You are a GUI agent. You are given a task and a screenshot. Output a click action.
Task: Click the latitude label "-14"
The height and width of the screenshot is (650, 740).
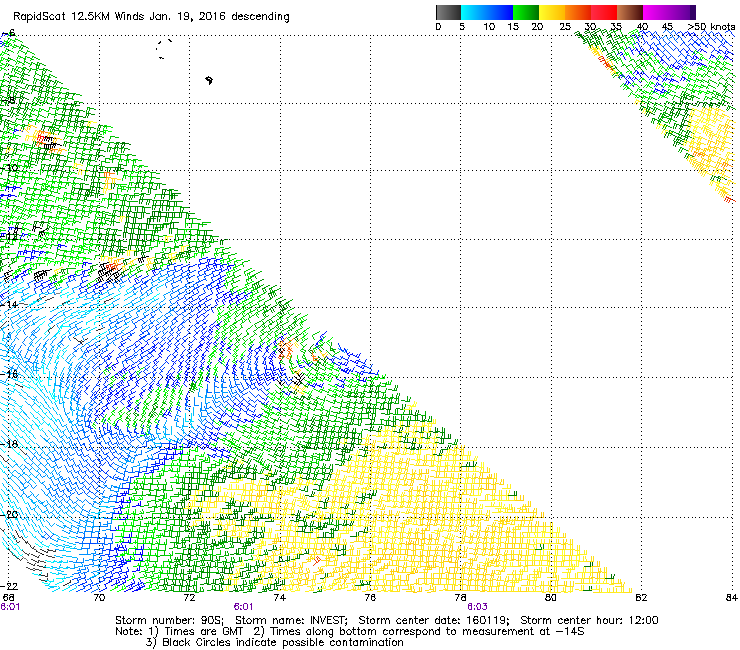[x=9, y=305]
